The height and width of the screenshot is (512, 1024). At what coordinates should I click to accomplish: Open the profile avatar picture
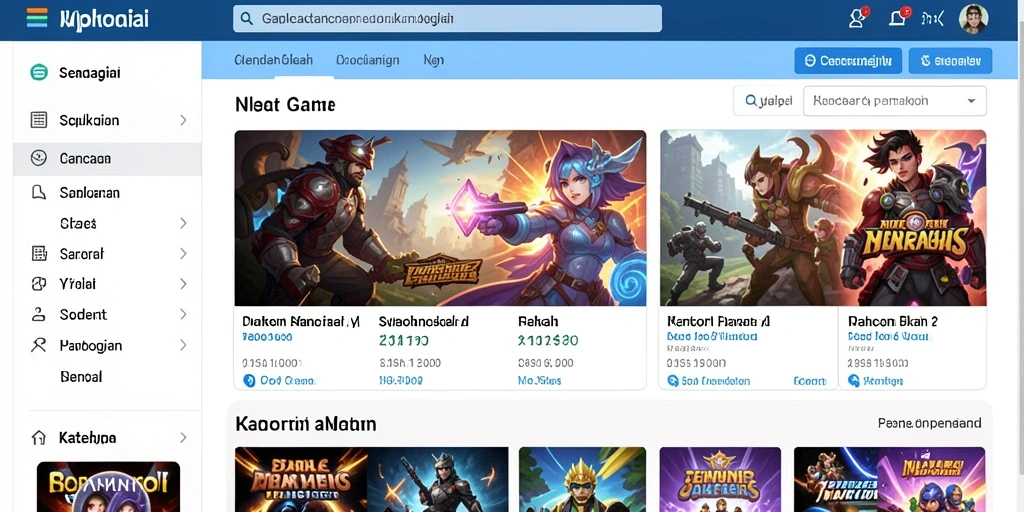[973, 19]
